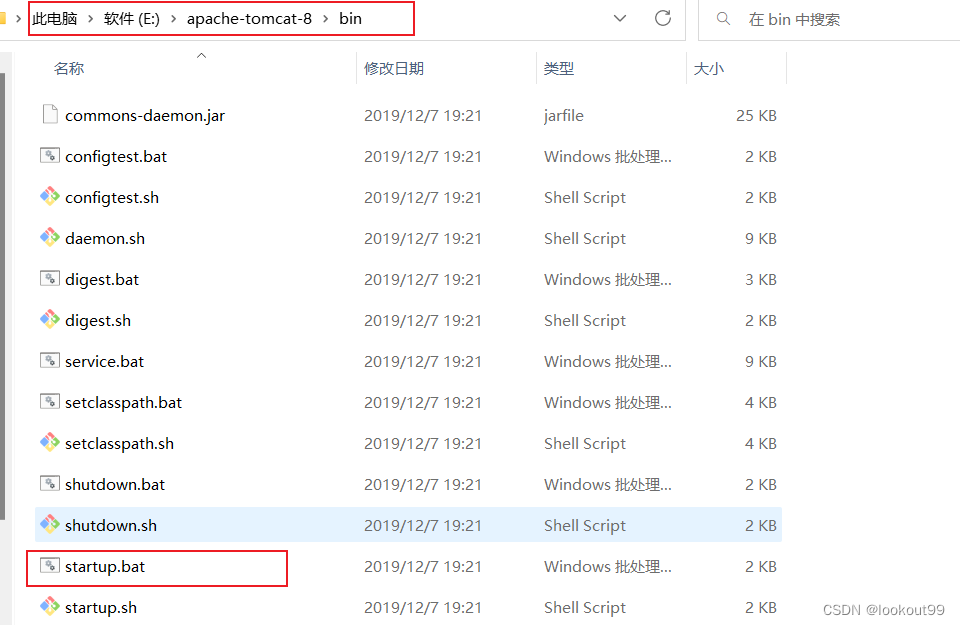Viewport: 960px width, 625px height.
Task: Expand the chevron after 此电脑 in path
Action: [x=91, y=19]
